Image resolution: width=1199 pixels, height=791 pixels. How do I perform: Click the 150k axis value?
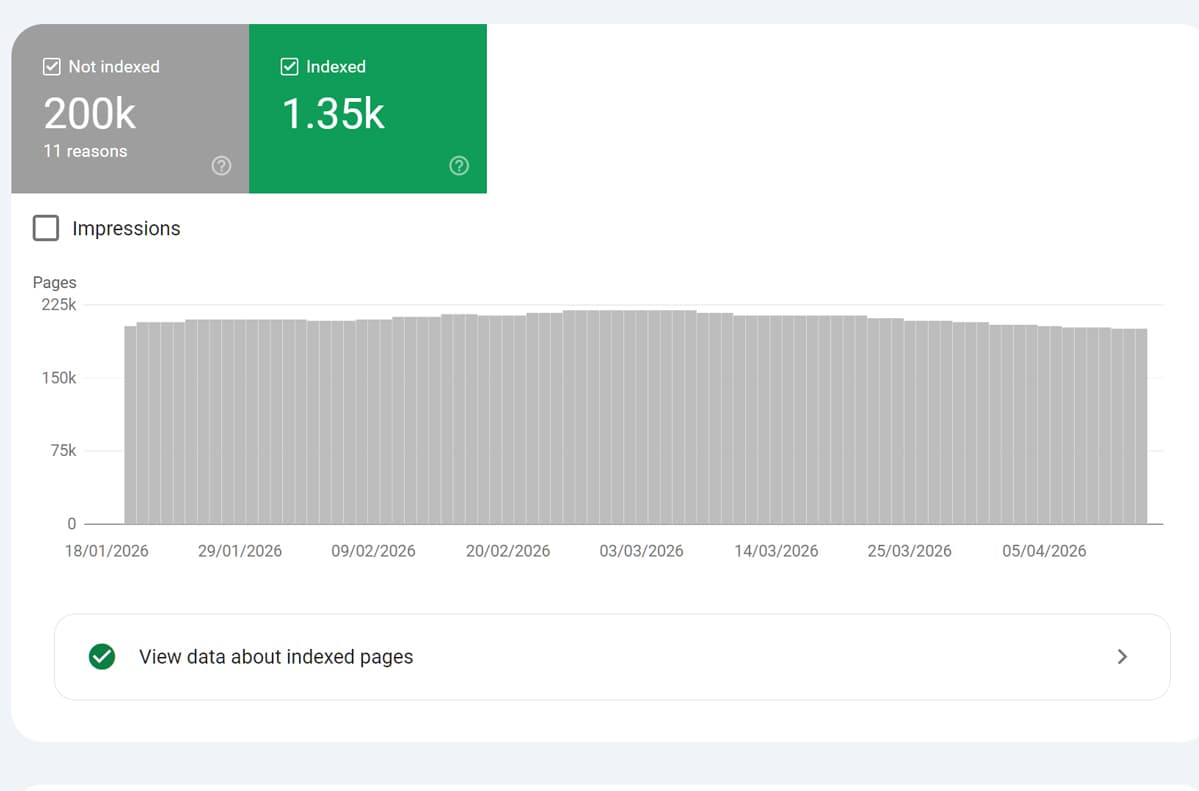point(60,377)
